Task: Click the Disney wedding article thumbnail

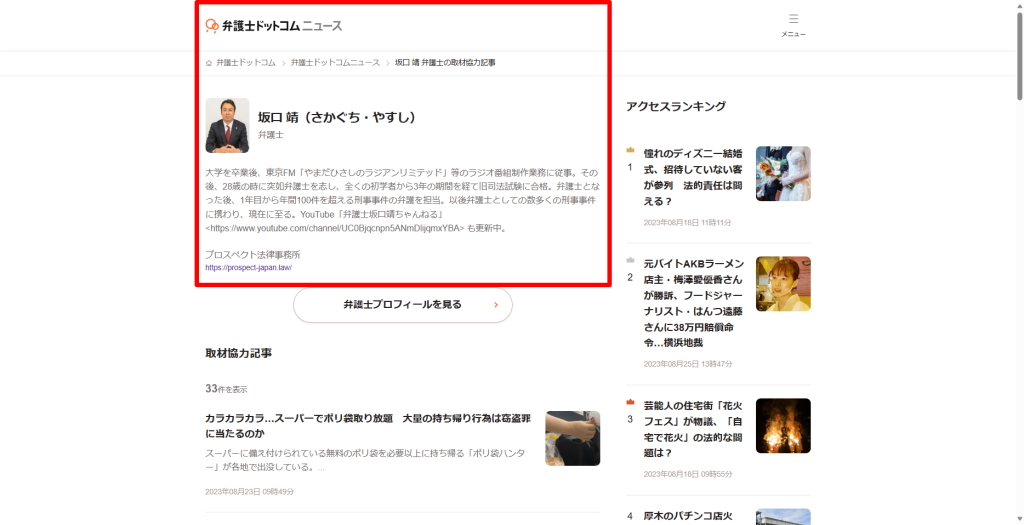Action: (x=783, y=174)
